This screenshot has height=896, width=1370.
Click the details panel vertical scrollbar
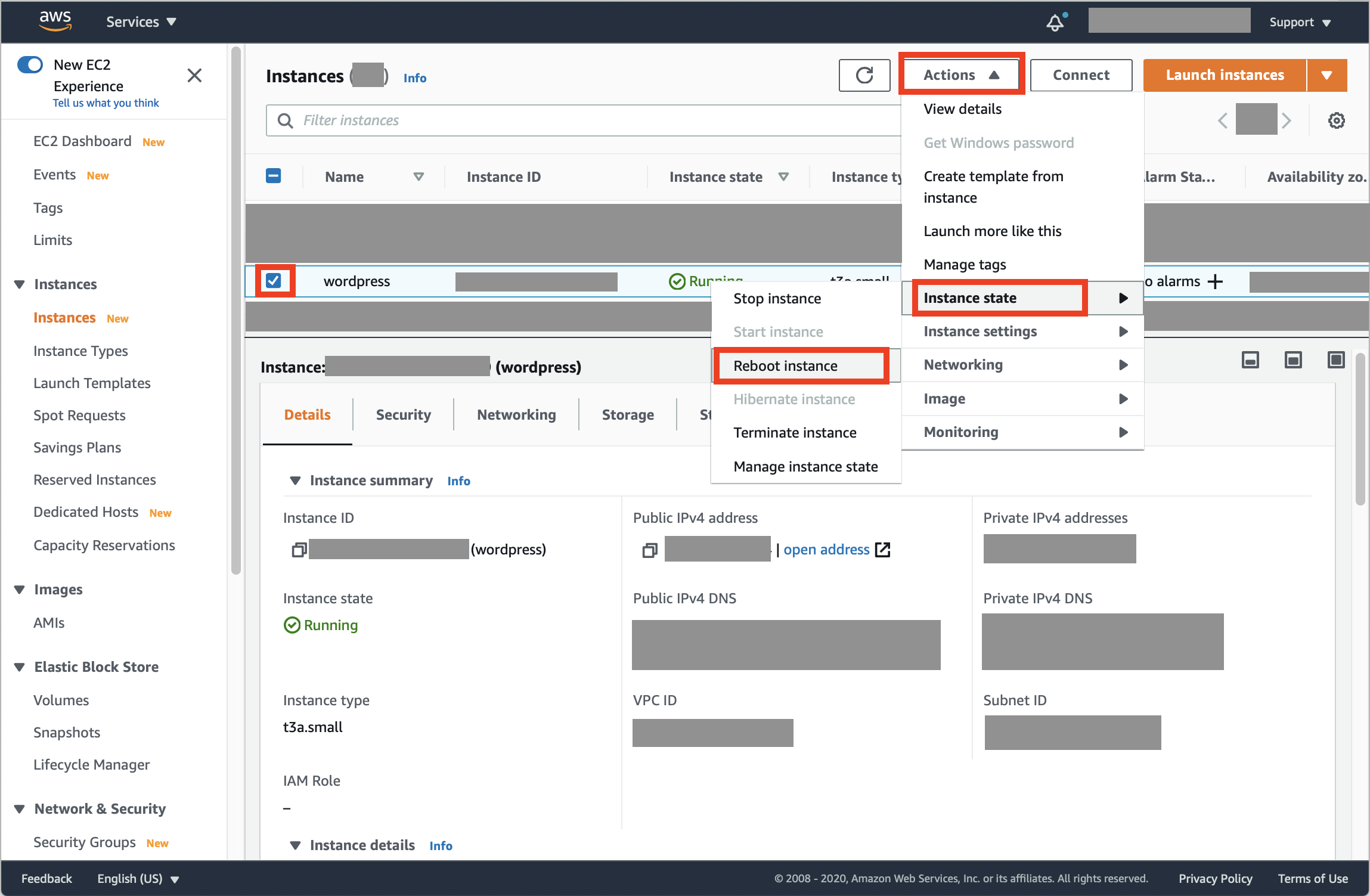pos(1360,429)
